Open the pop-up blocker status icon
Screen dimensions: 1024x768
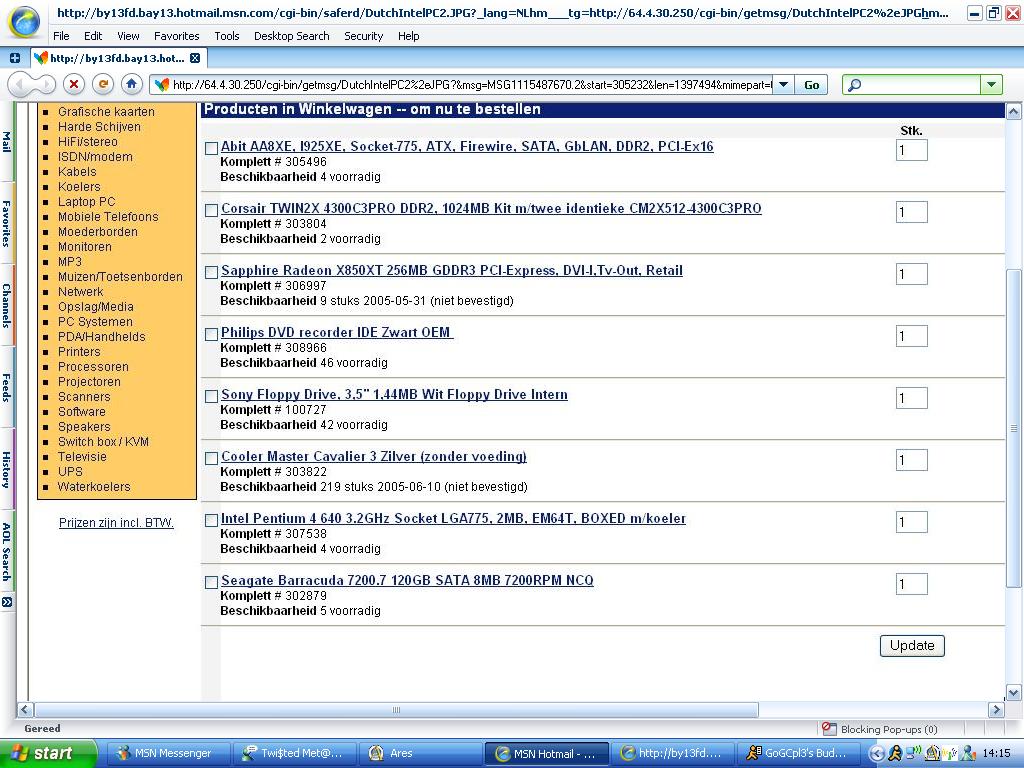[829, 729]
